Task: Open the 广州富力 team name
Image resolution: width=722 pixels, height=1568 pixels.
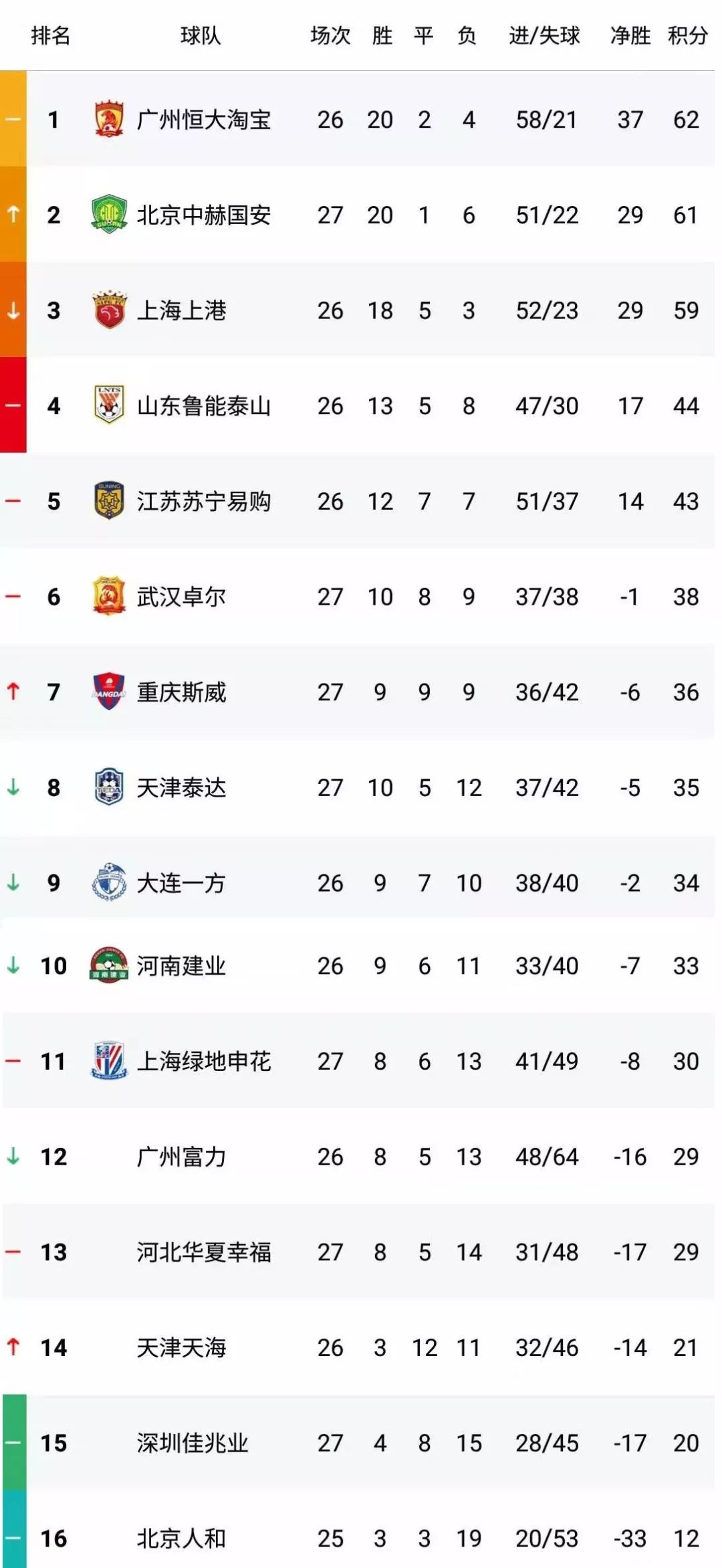Action: [x=181, y=1157]
